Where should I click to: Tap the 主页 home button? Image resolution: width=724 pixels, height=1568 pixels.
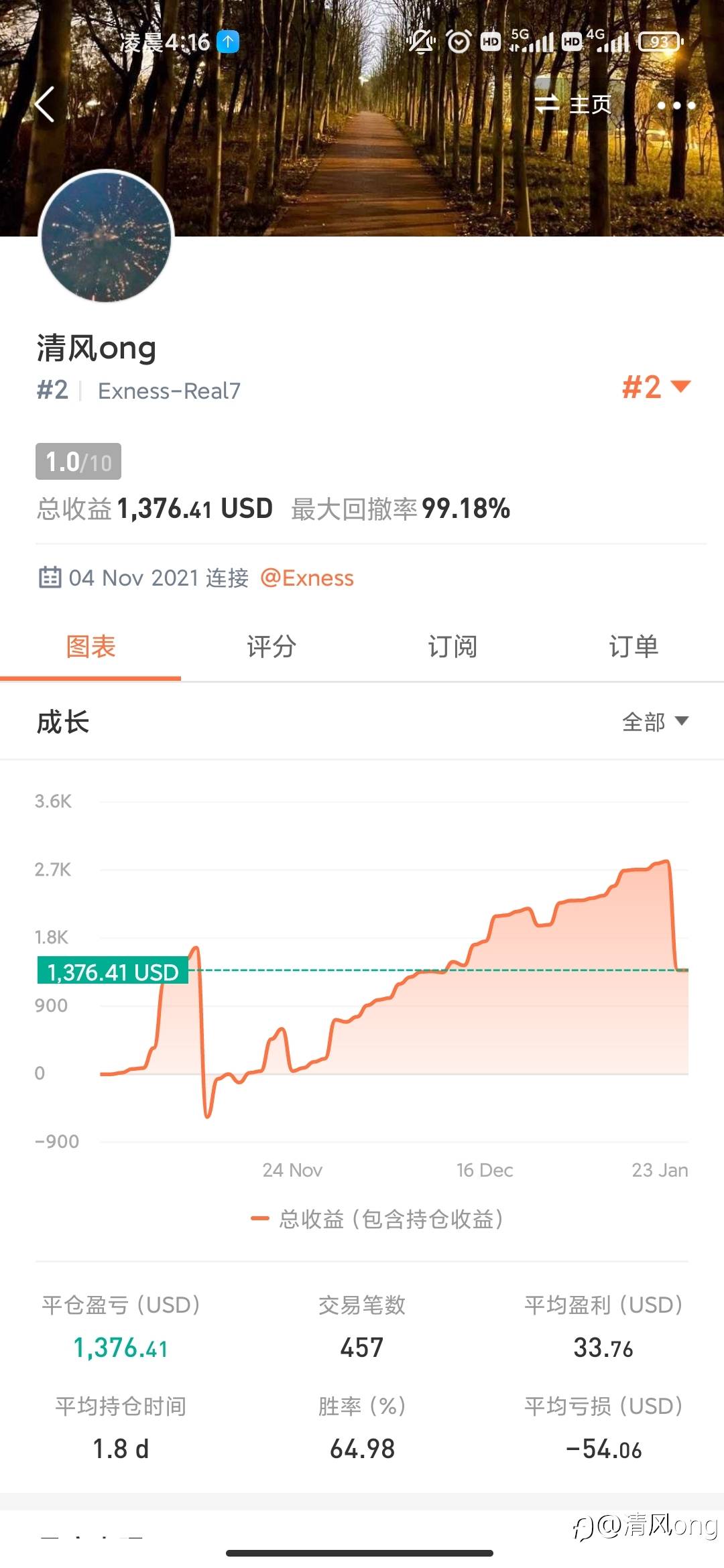(x=590, y=105)
